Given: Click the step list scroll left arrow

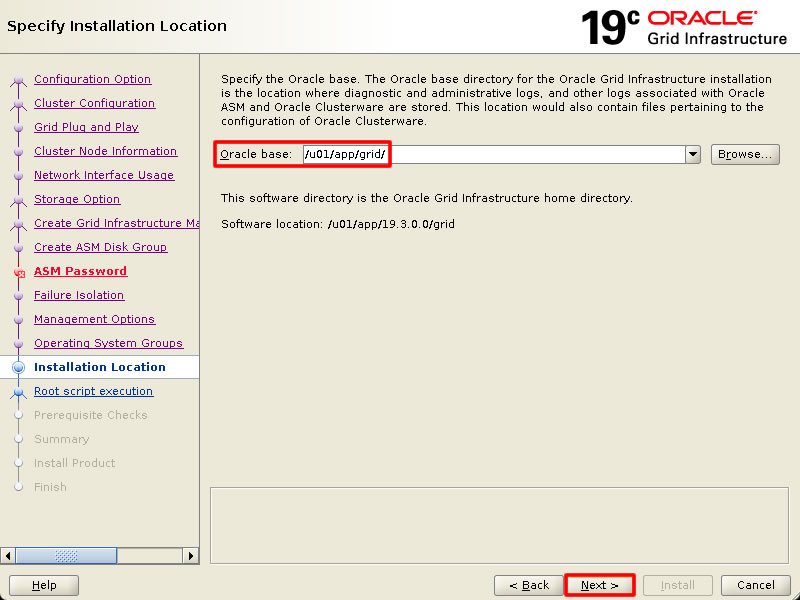Looking at the screenshot, I should tap(8, 556).
